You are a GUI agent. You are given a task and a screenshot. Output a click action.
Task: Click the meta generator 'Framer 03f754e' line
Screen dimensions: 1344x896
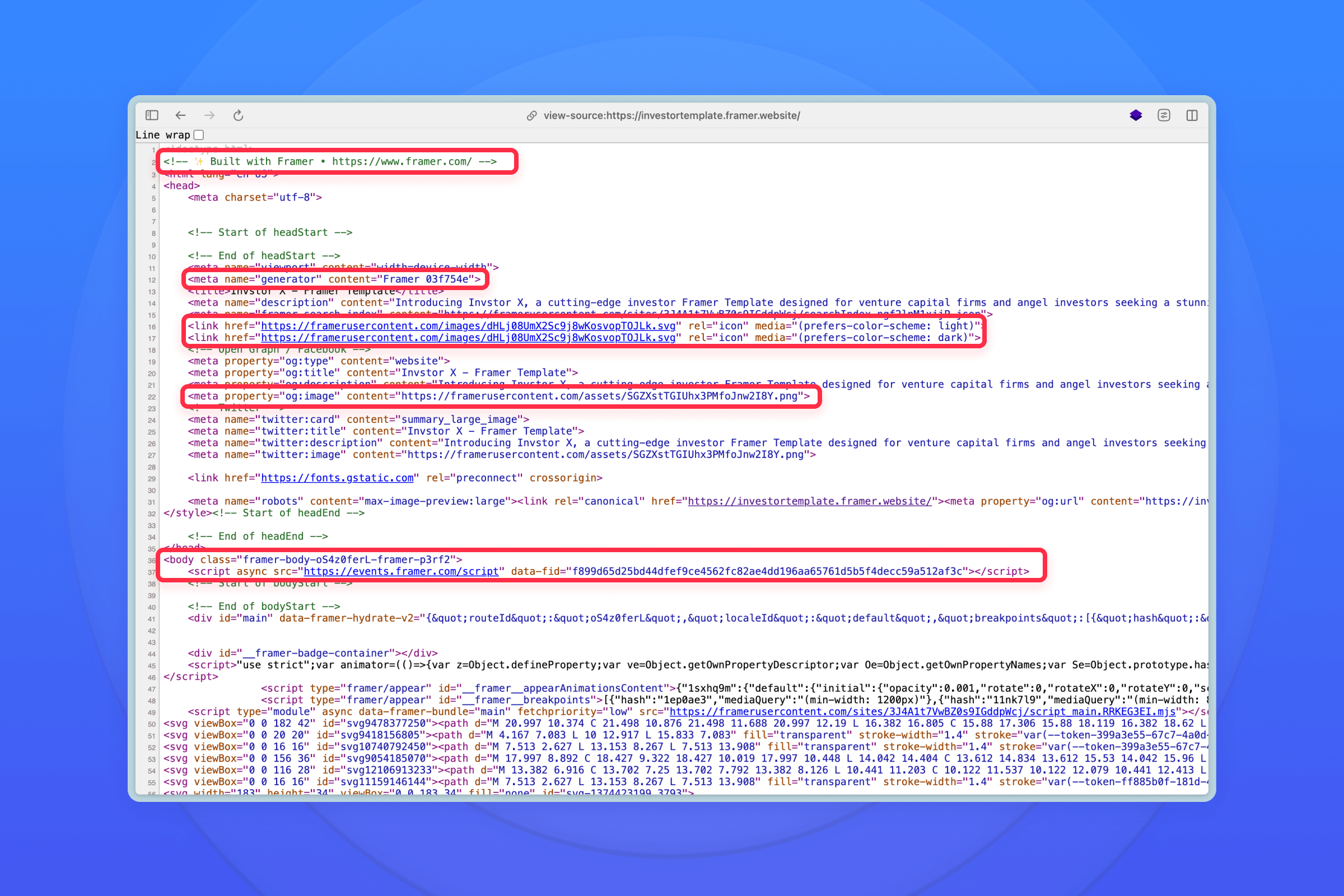click(334, 279)
